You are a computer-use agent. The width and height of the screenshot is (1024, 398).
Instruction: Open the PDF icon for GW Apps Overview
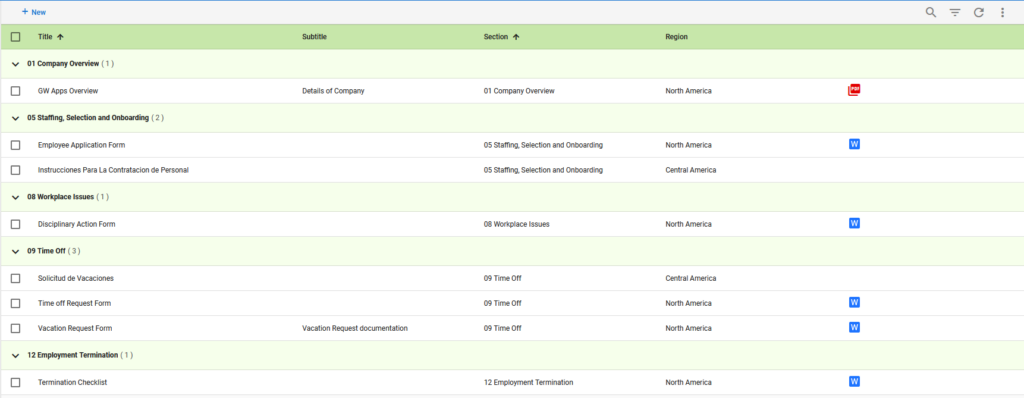pos(854,90)
